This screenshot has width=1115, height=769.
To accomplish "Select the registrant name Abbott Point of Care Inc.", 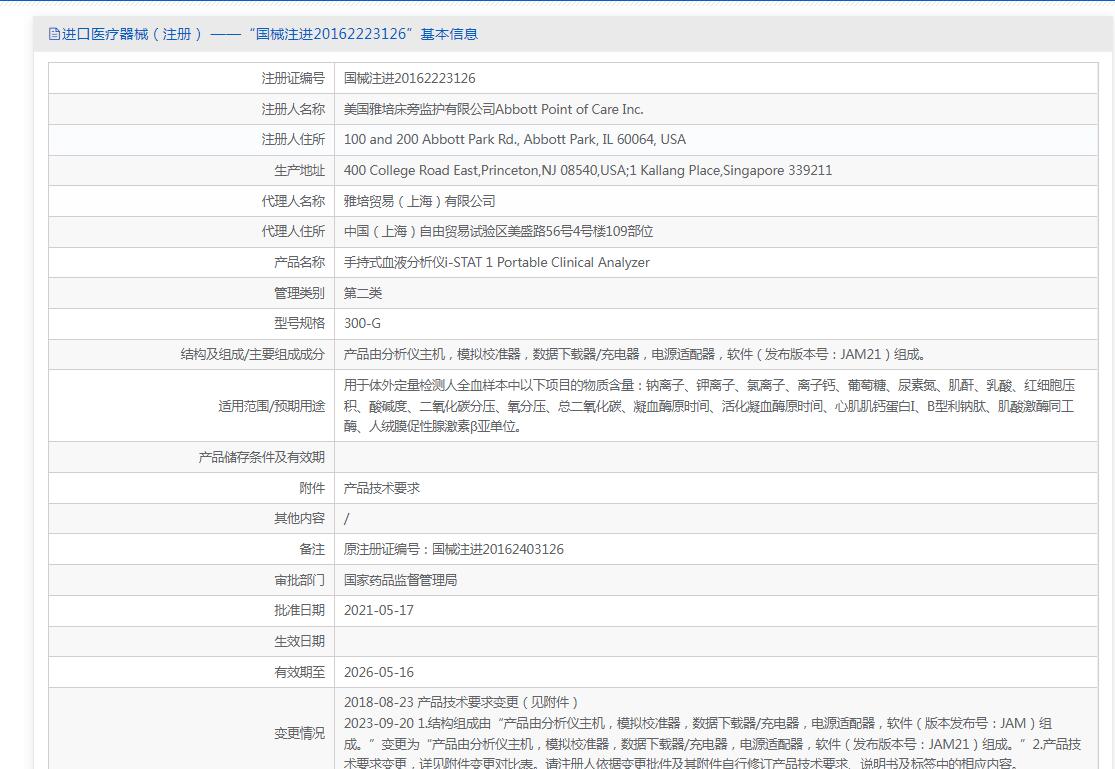I will point(493,109).
